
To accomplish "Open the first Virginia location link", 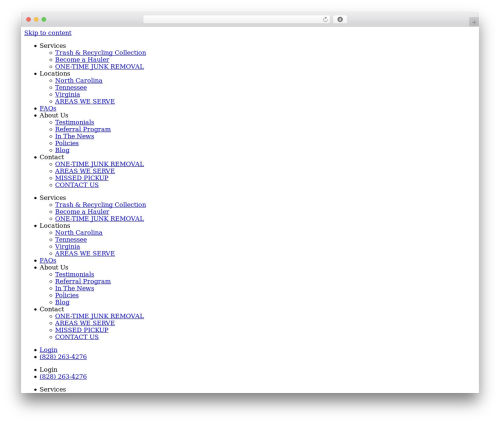I will pyautogui.click(x=67, y=95).
